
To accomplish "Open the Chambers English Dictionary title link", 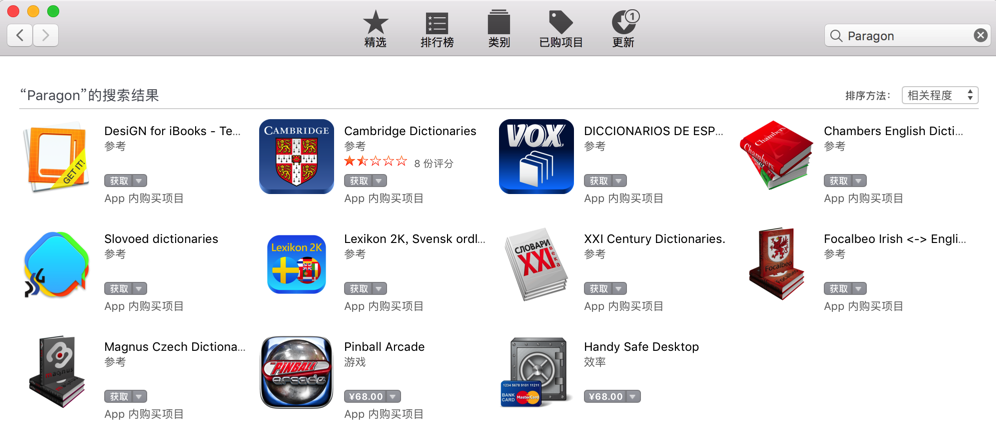I will [893, 131].
